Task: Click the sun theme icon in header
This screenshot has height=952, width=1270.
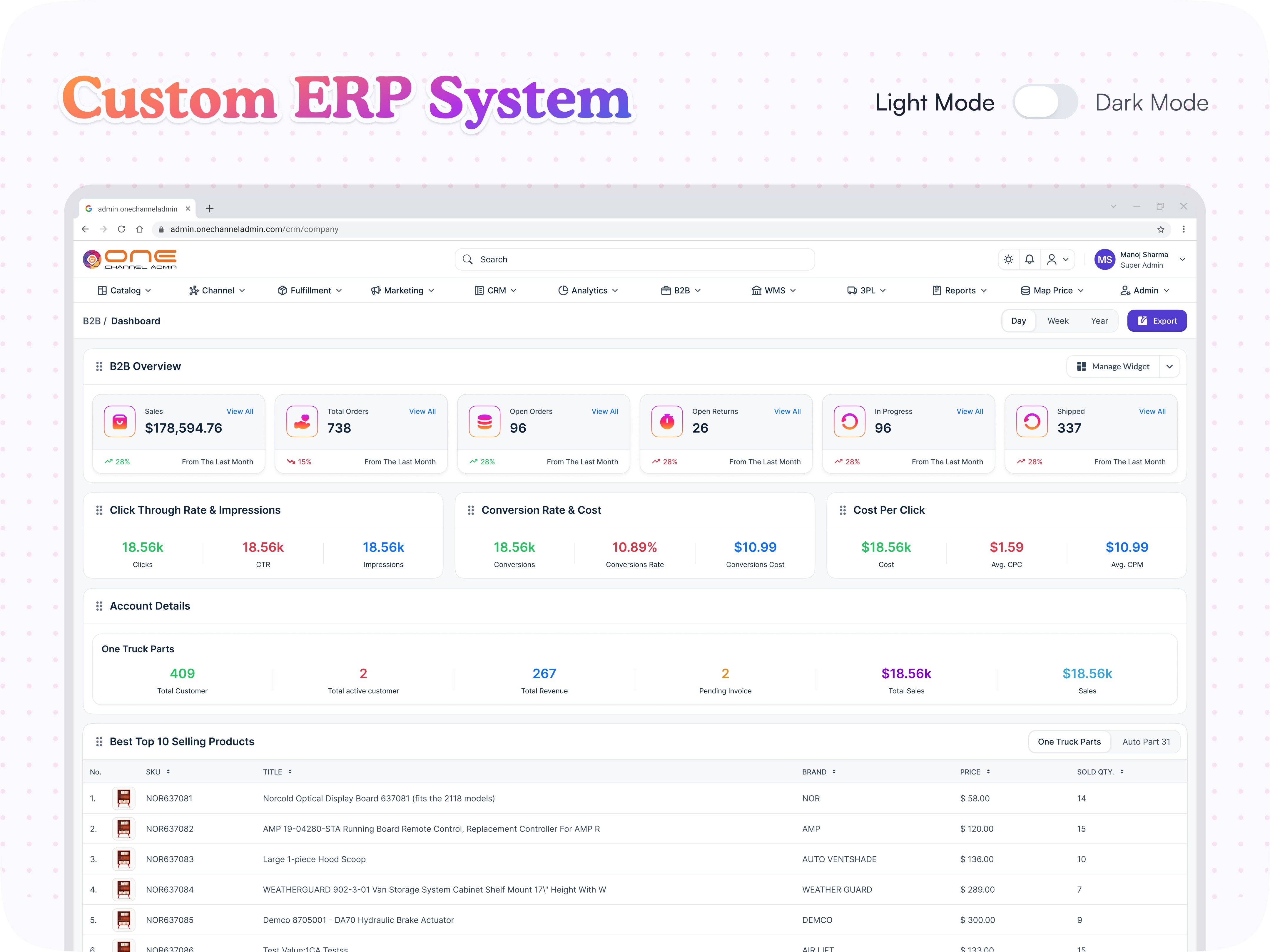Action: coord(1008,259)
